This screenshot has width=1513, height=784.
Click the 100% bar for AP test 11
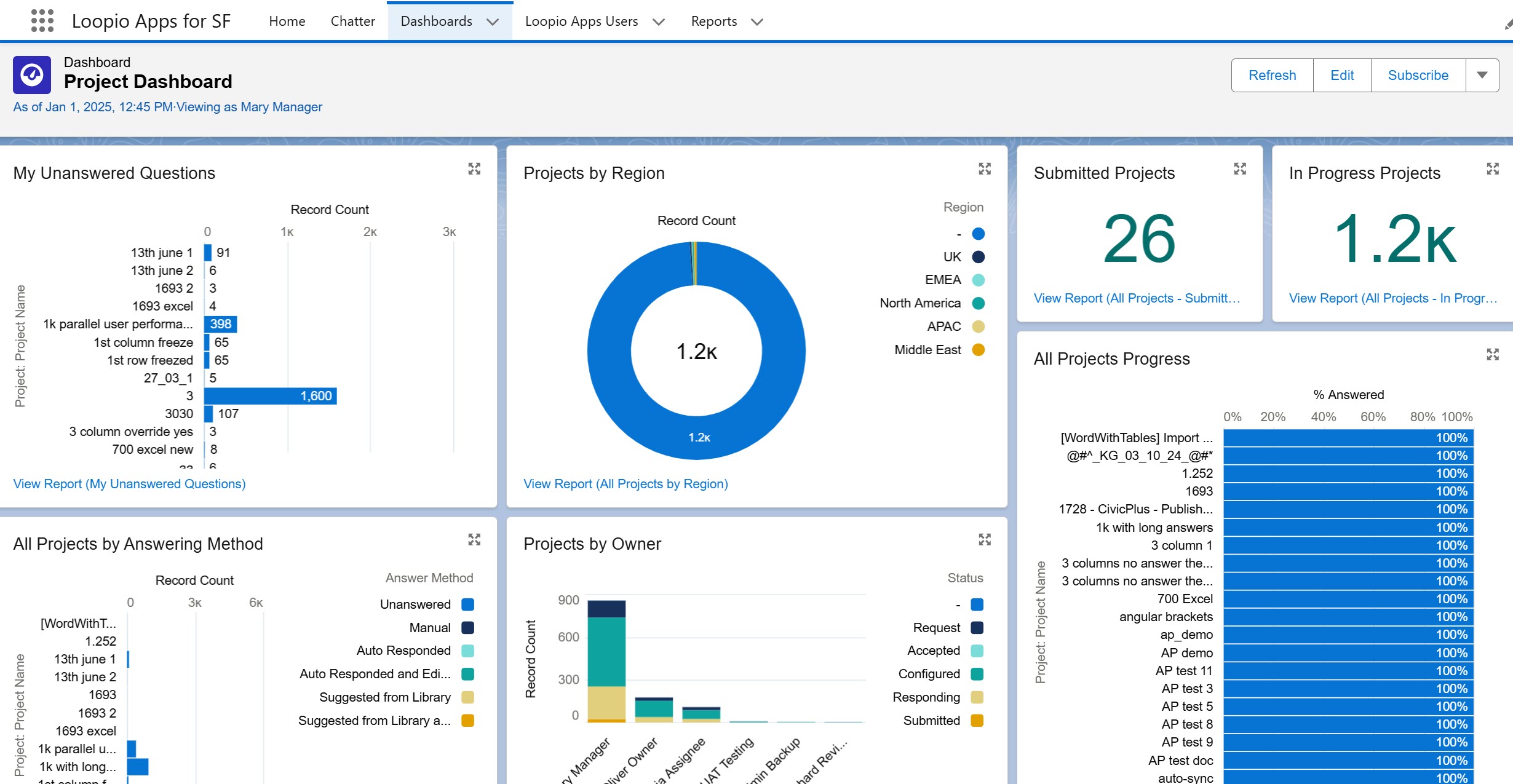point(1348,671)
